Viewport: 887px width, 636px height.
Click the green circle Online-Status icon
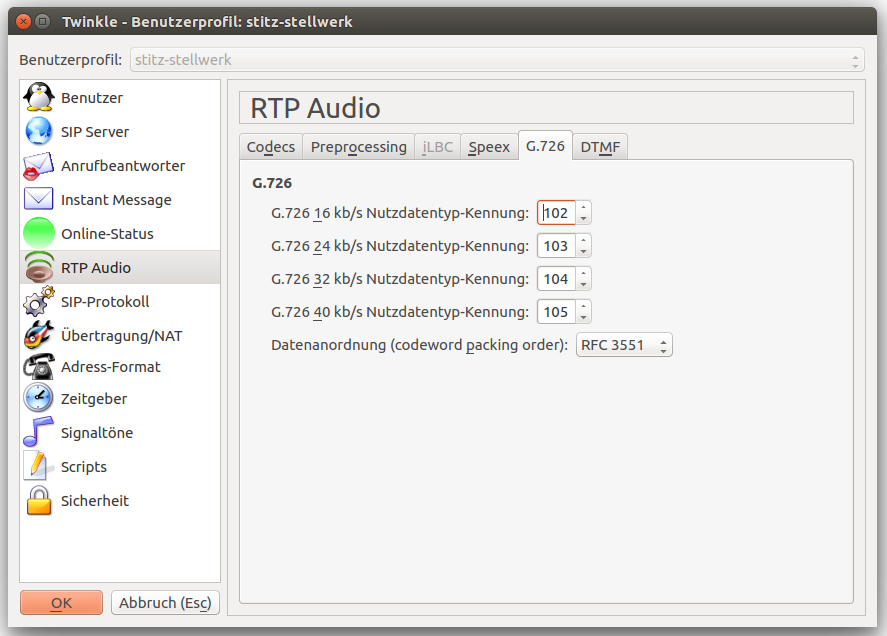point(38,233)
